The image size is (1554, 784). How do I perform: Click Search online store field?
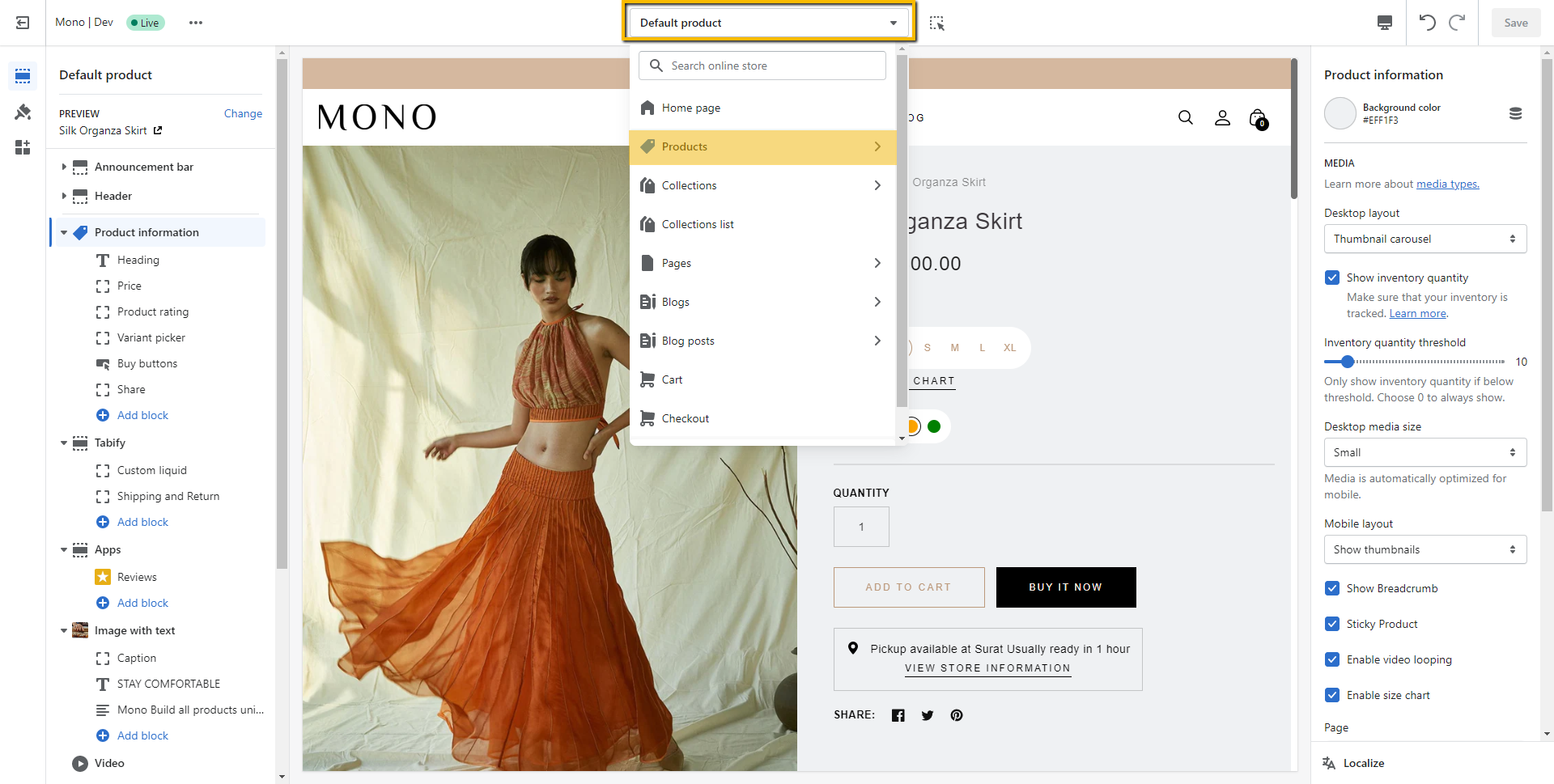coord(762,66)
